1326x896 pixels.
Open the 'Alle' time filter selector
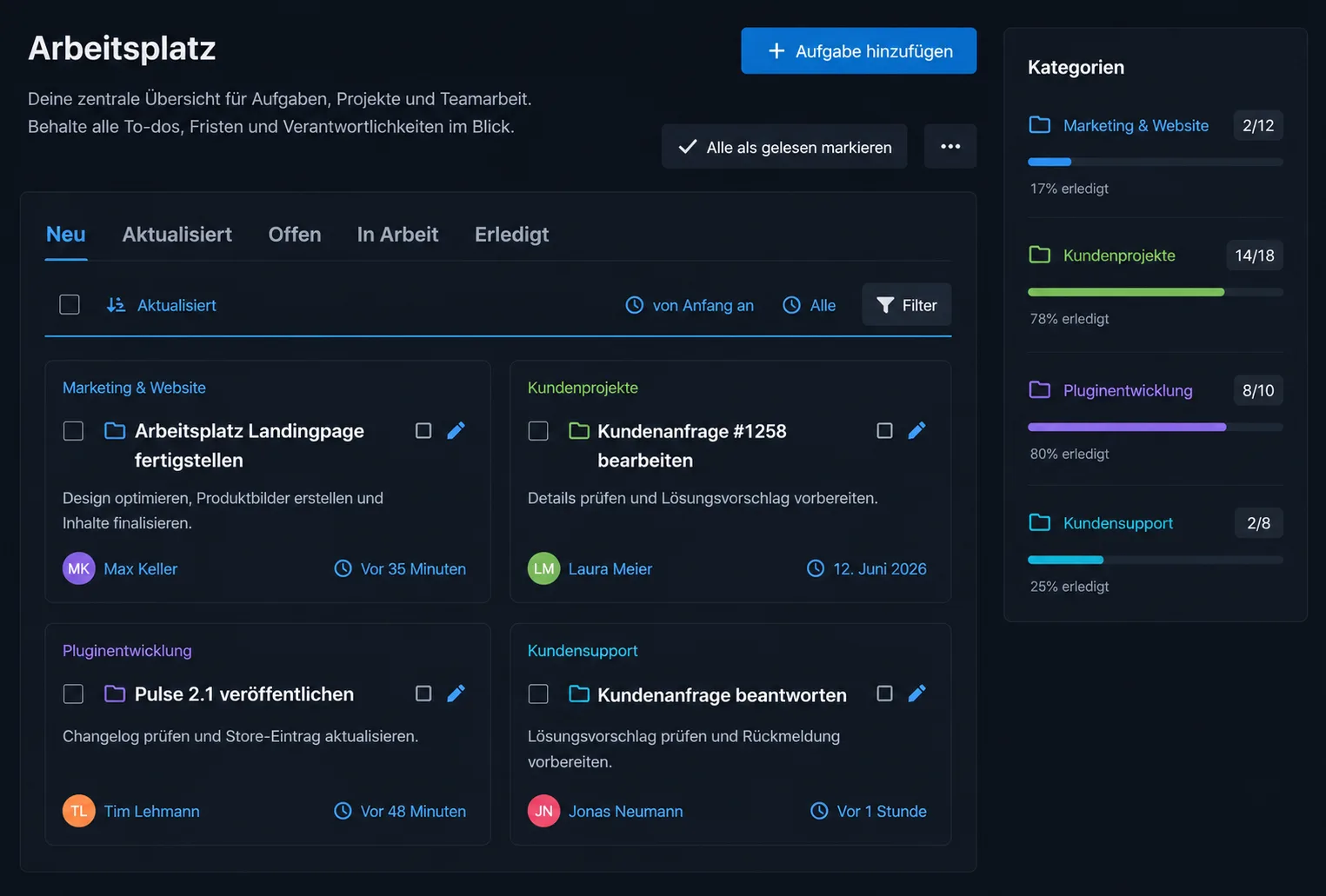pyautogui.click(x=810, y=305)
